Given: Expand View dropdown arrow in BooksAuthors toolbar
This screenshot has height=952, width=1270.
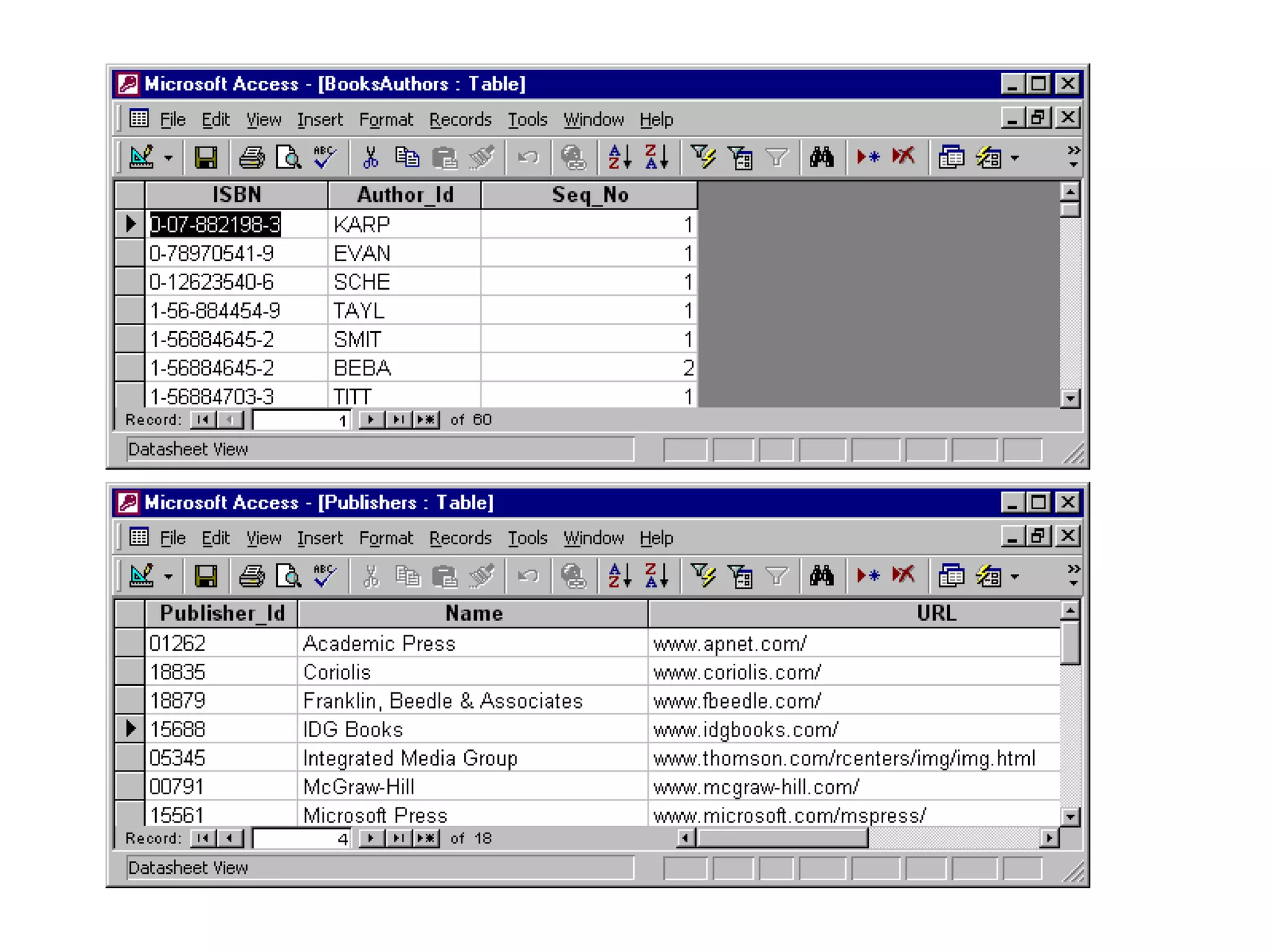Looking at the screenshot, I should click(x=168, y=159).
